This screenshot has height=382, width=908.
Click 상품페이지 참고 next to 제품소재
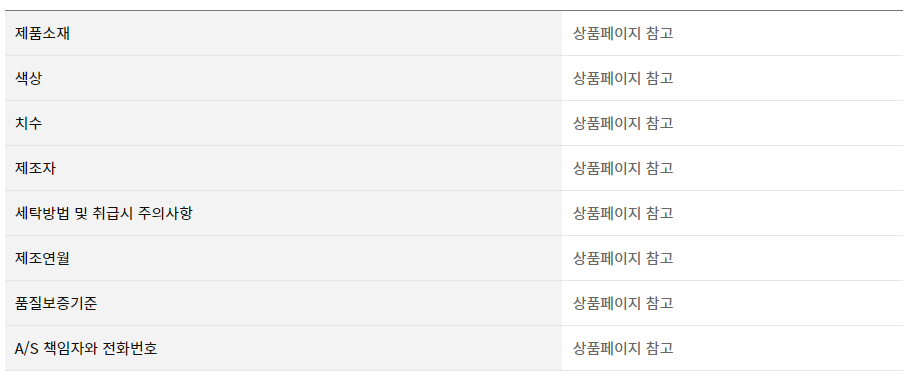(623, 34)
